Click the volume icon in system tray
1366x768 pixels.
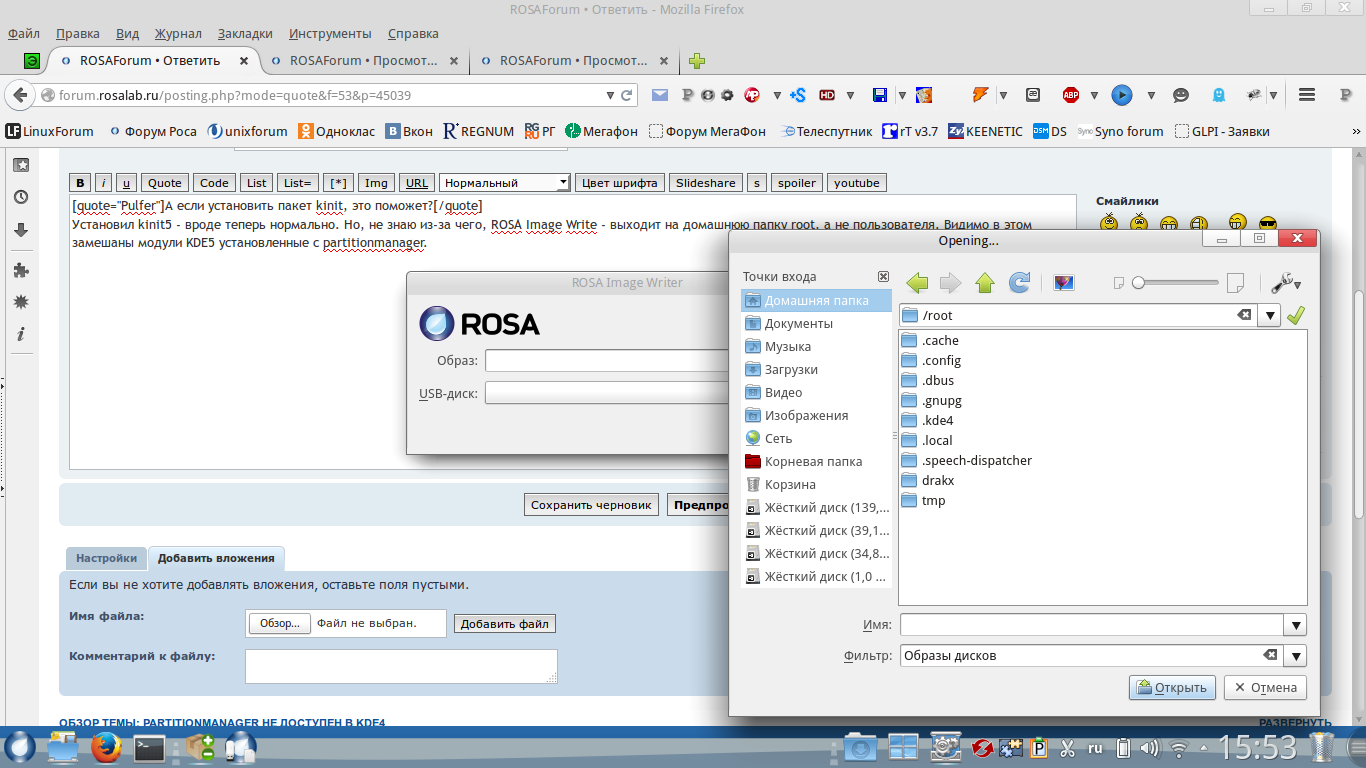tap(1150, 747)
